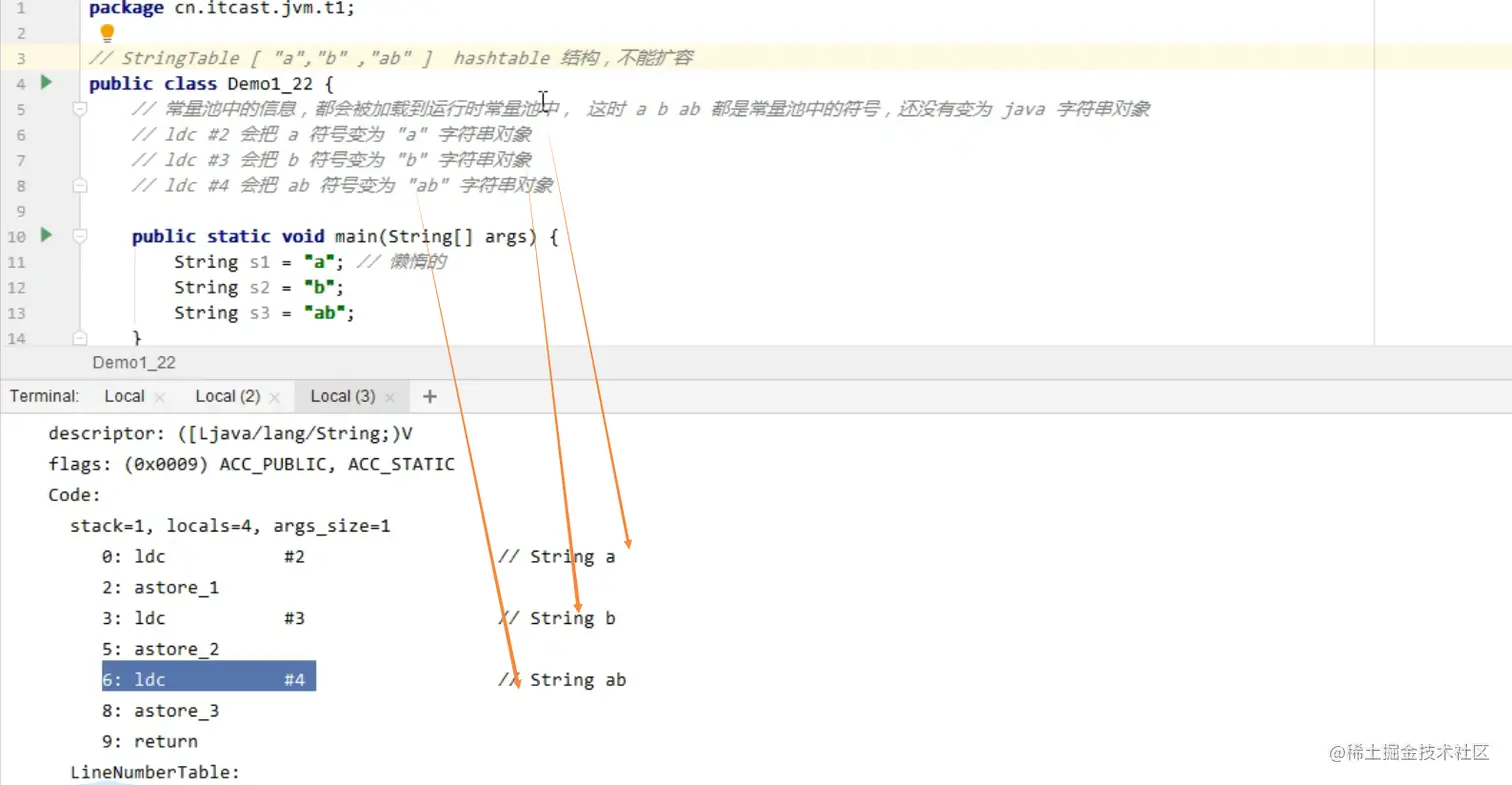The image size is (1512, 785).
Task: Click the '// String b' terminal comment
Action: point(557,619)
